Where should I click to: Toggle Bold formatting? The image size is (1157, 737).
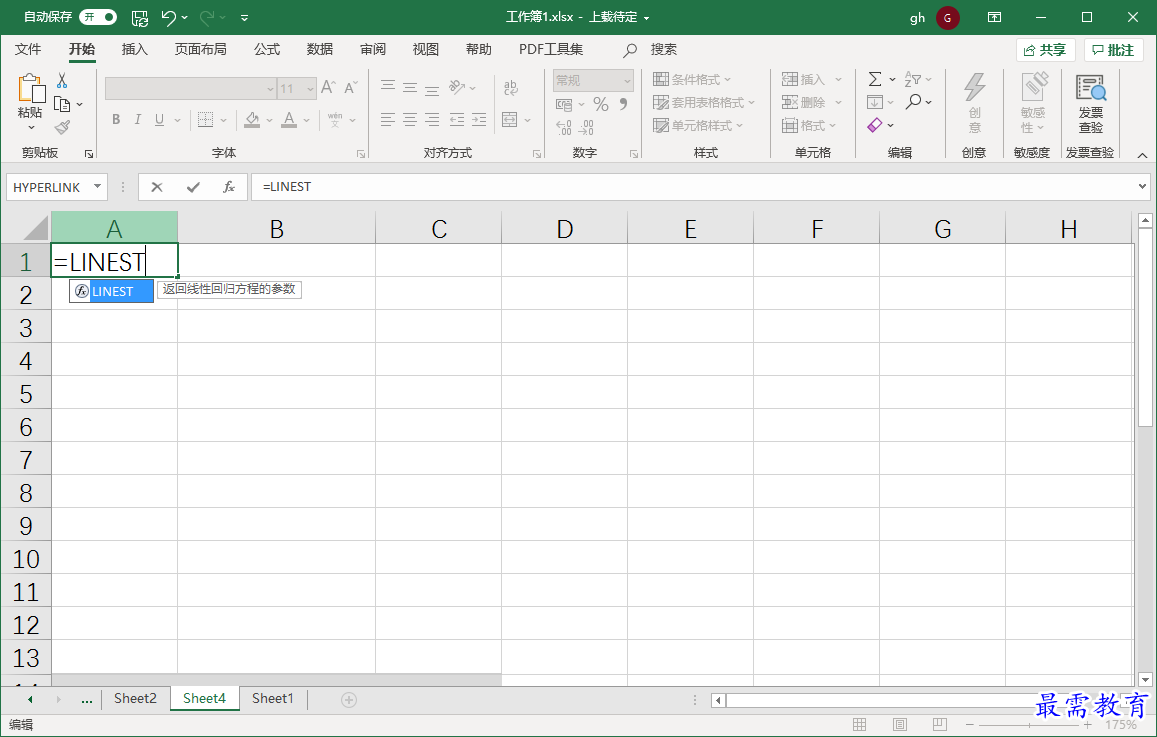point(116,120)
